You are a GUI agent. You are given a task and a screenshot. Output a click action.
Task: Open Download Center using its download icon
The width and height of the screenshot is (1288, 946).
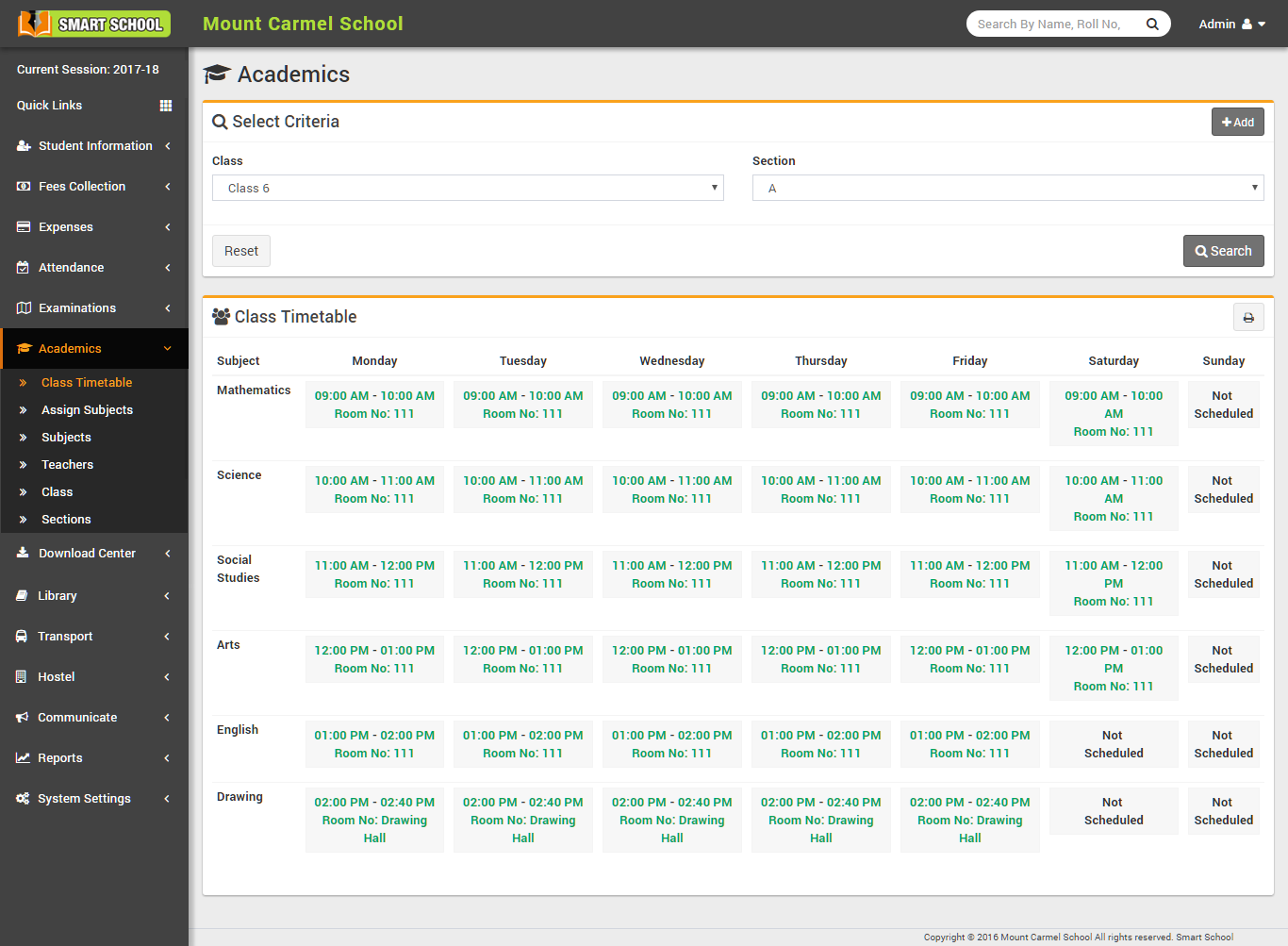pyautogui.click(x=23, y=553)
